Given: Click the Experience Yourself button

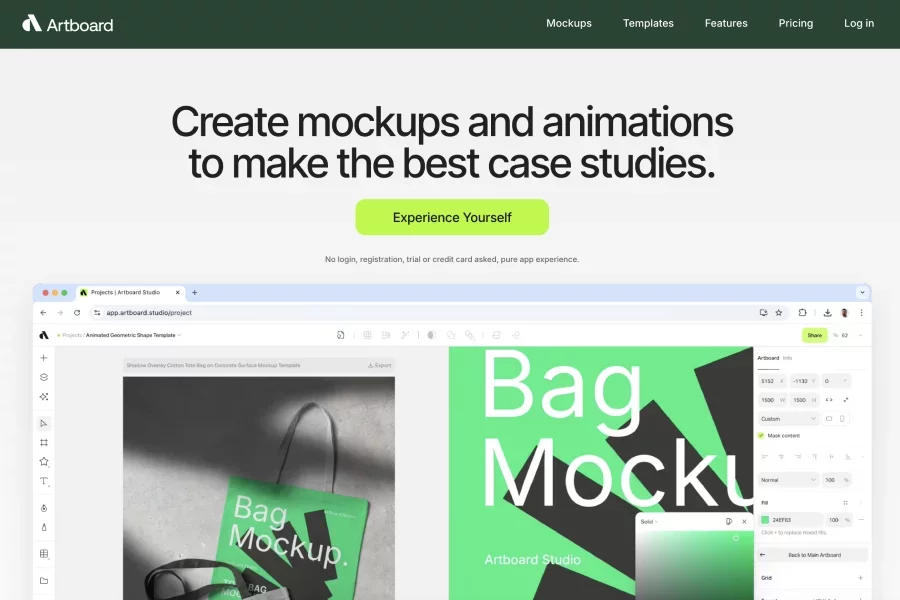Looking at the screenshot, I should [x=452, y=217].
